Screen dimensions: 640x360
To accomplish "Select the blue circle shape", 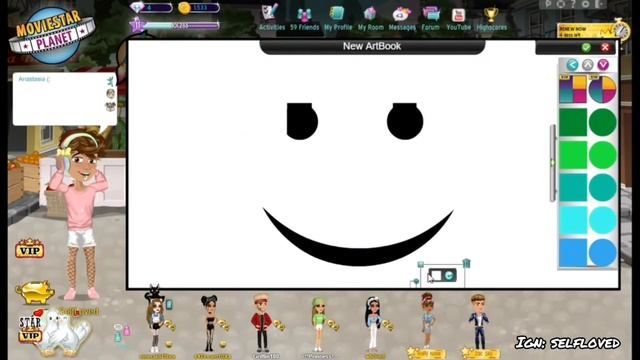I will pyautogui.click(x=602, y=253).
